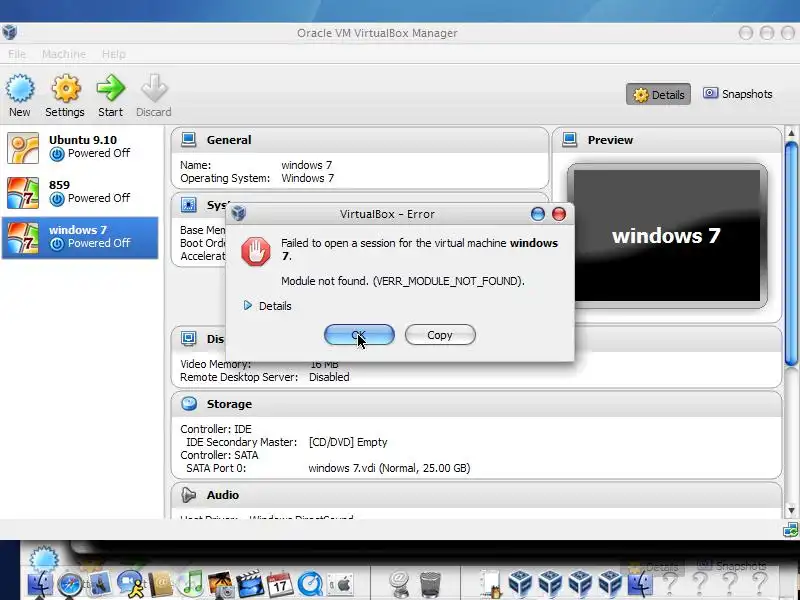Click the details pane vertical scrollbar thumb
The width and height of the screenshot is (800, 600).
point(791,254)
